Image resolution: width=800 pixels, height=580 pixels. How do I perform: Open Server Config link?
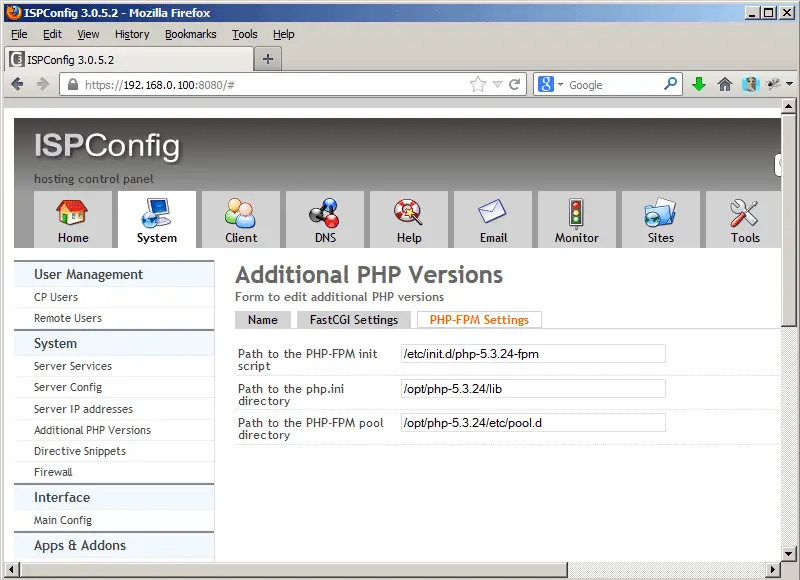pos(68,387)
